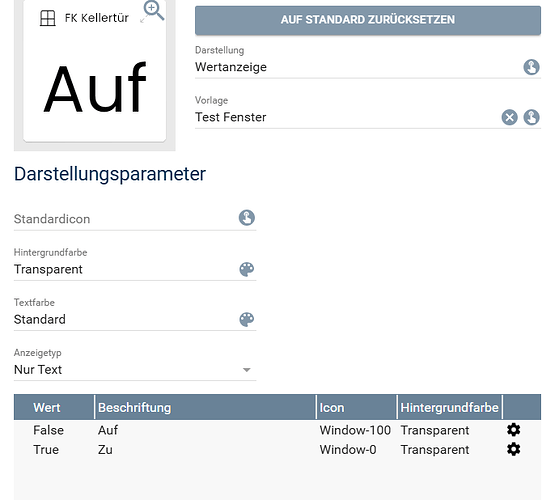Open settings gear for the True row
Viewport: 559px width, 500px height.
tap(513, 449)
